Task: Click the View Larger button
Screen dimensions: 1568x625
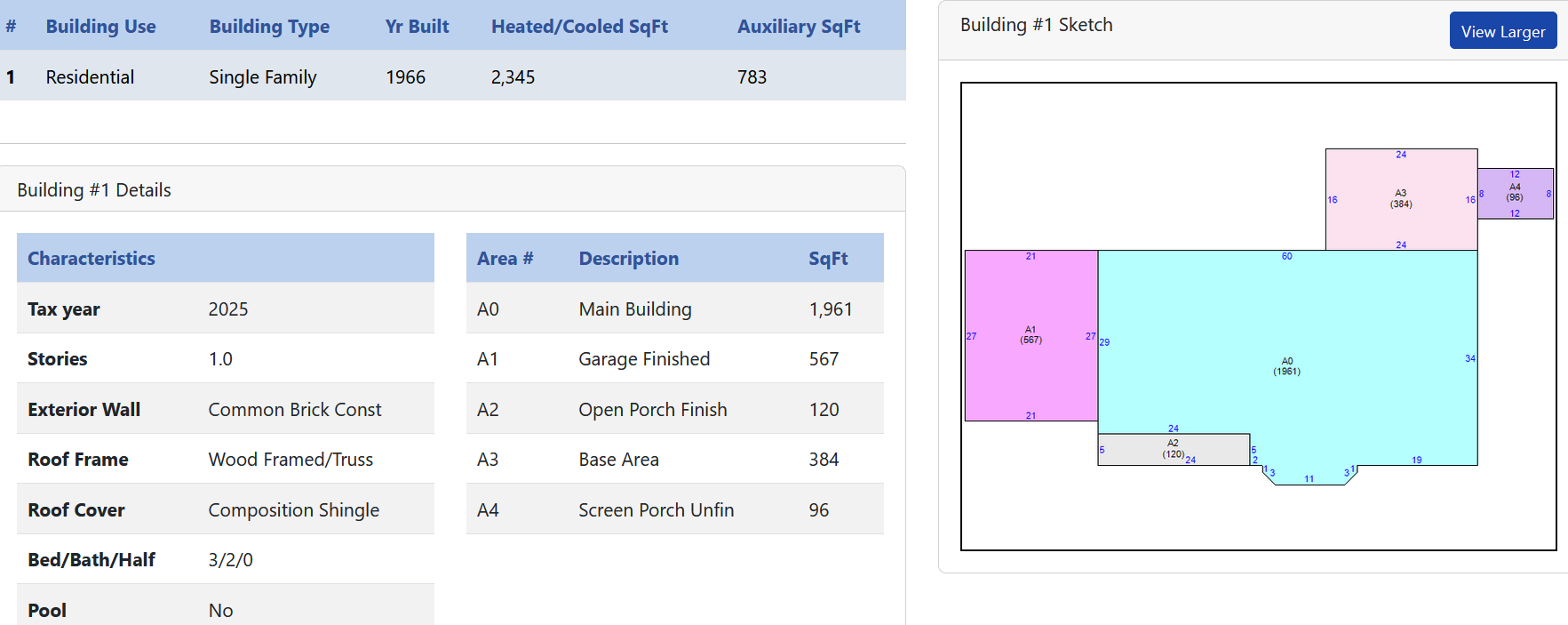Action: pos(1502,31)
